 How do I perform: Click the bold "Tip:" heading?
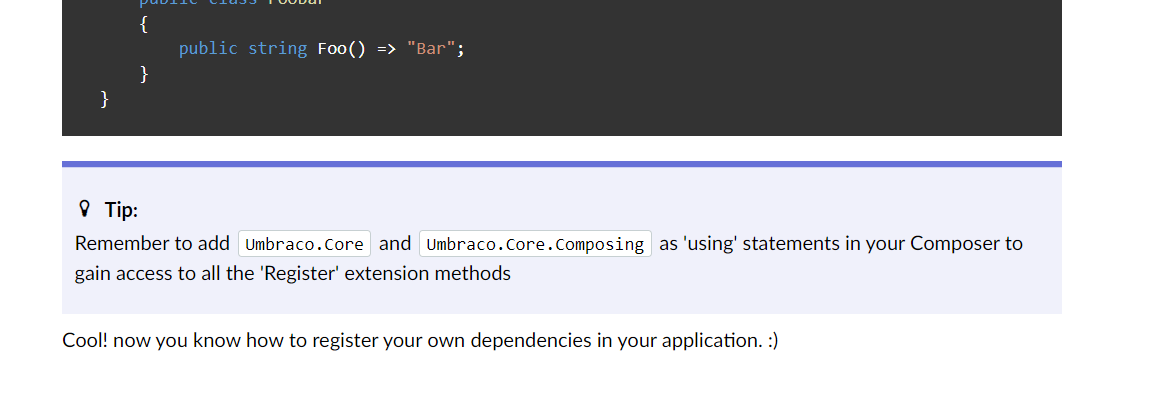tap(121, 210)
